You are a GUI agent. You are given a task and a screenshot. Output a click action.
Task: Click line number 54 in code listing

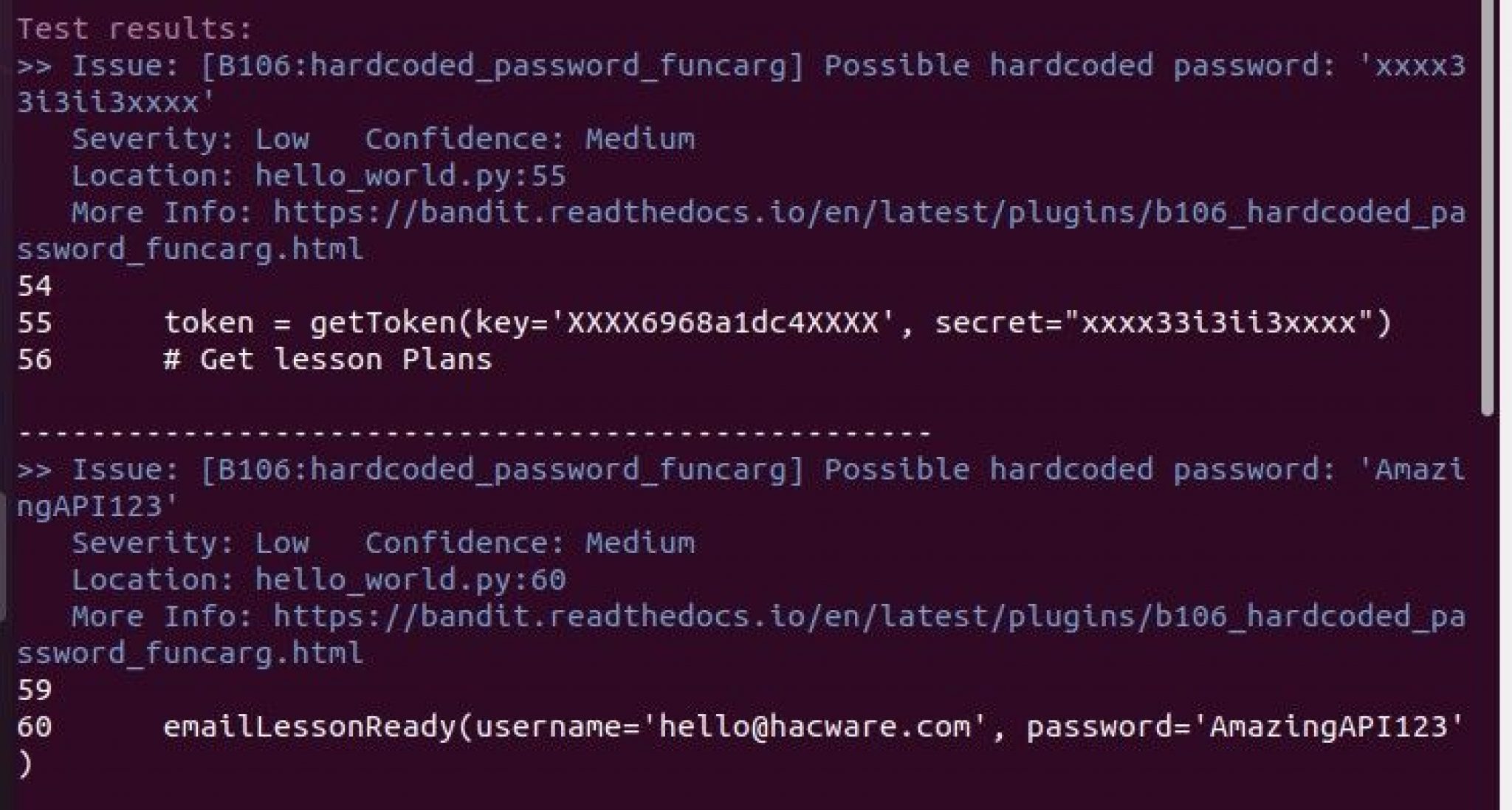pyautogui.click(x=35, y=286)
